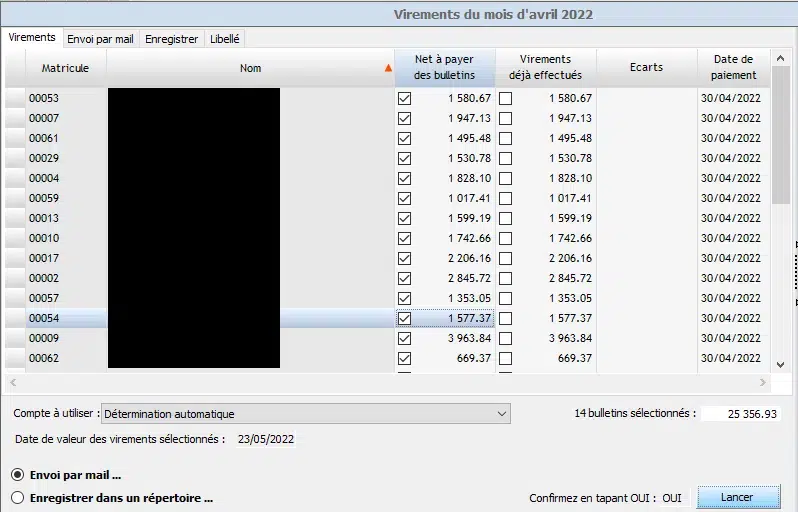This screenshot has width=798, height=512.
Task: Select the Envoi par mail radio button
Action: pos(17,475)
